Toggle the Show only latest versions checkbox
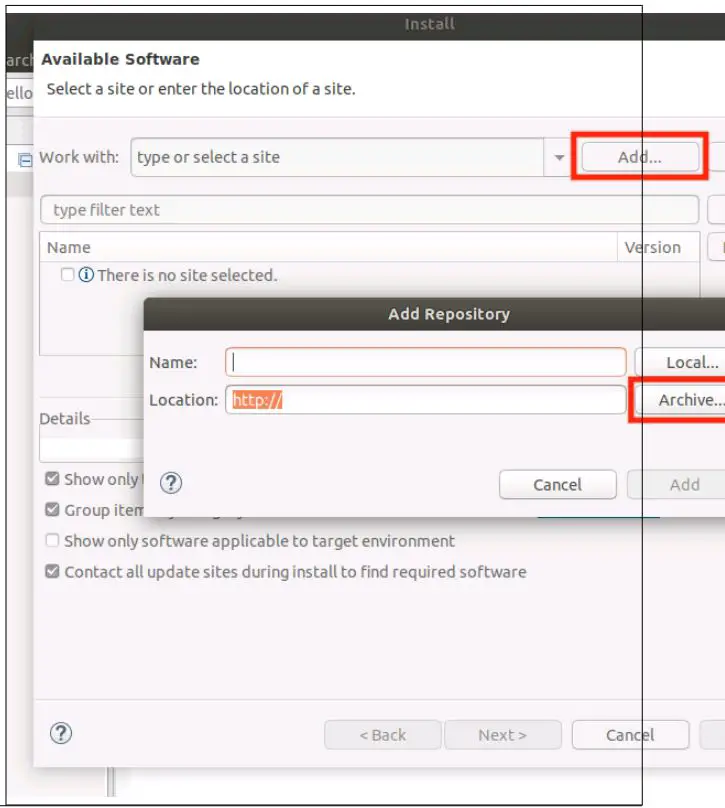This screenshot has height=808, width=725. pyautogui.click(x=52, y=479)
